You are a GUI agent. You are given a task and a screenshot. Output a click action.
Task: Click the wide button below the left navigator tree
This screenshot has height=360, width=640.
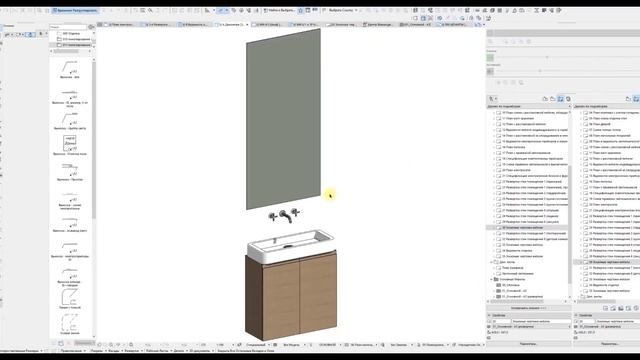coord(529,308)
